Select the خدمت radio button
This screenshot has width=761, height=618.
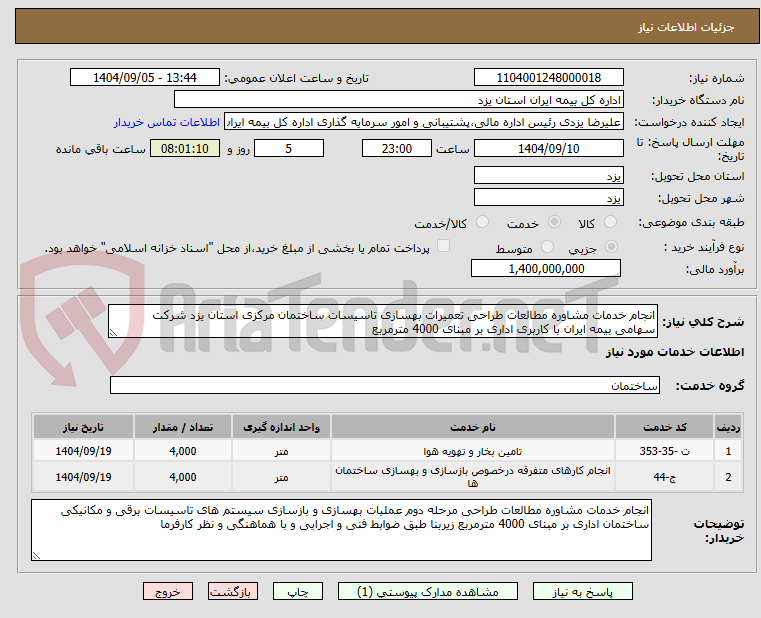click(554, 222)
